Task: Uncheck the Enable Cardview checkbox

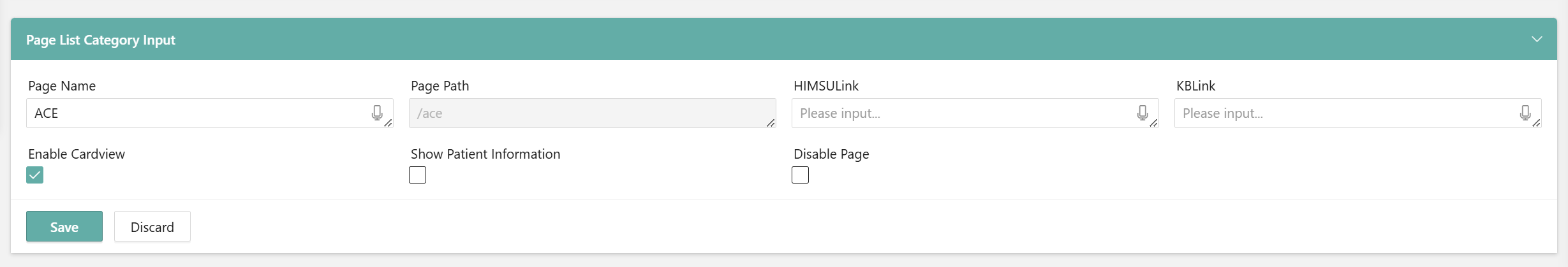Action: pos(34,175)
